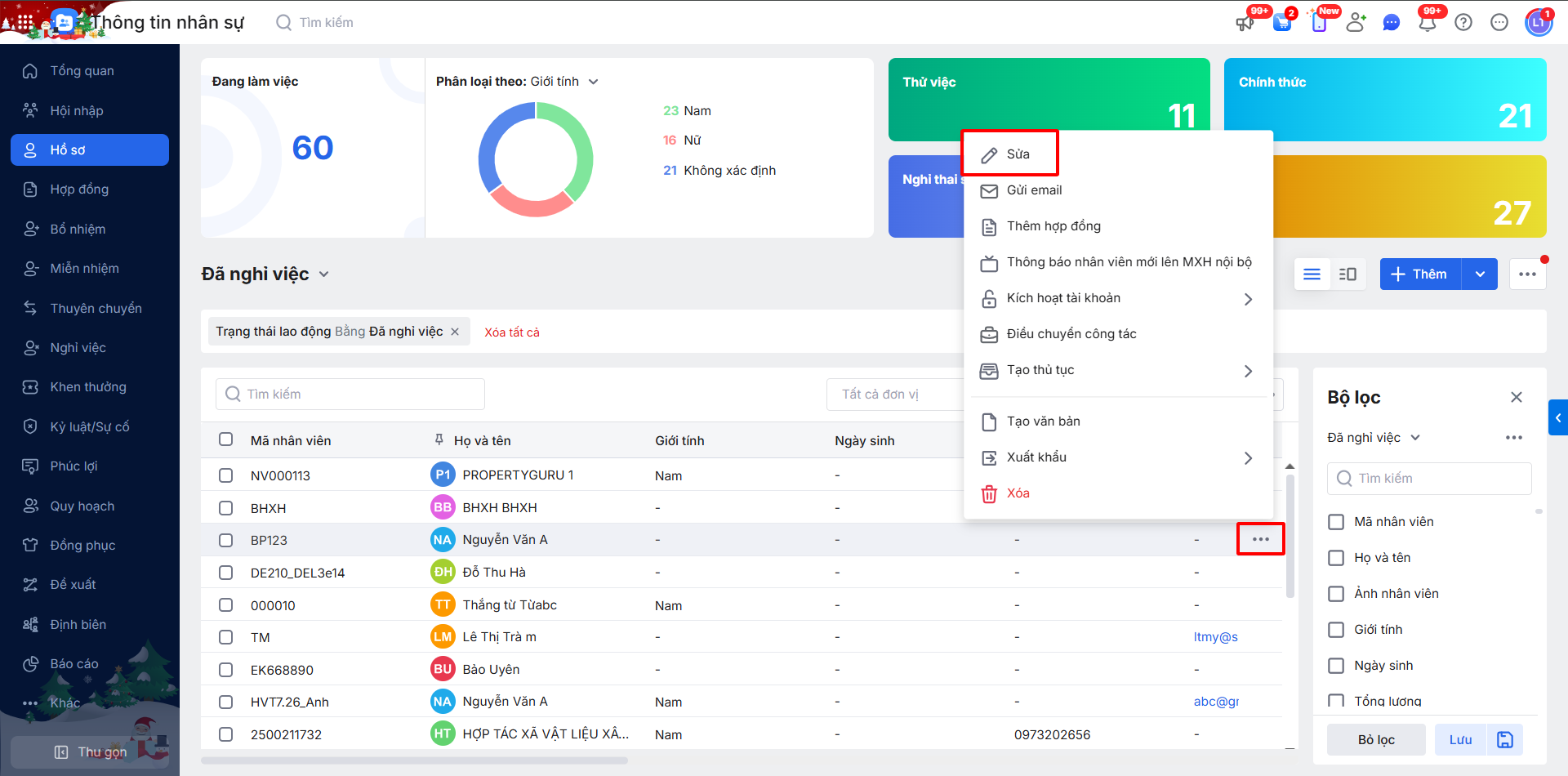The width and height of the screenshot is (1568, 776).
Task: Click the notification bell icon
Action: pyautogui.click(x=1427, y=22)
